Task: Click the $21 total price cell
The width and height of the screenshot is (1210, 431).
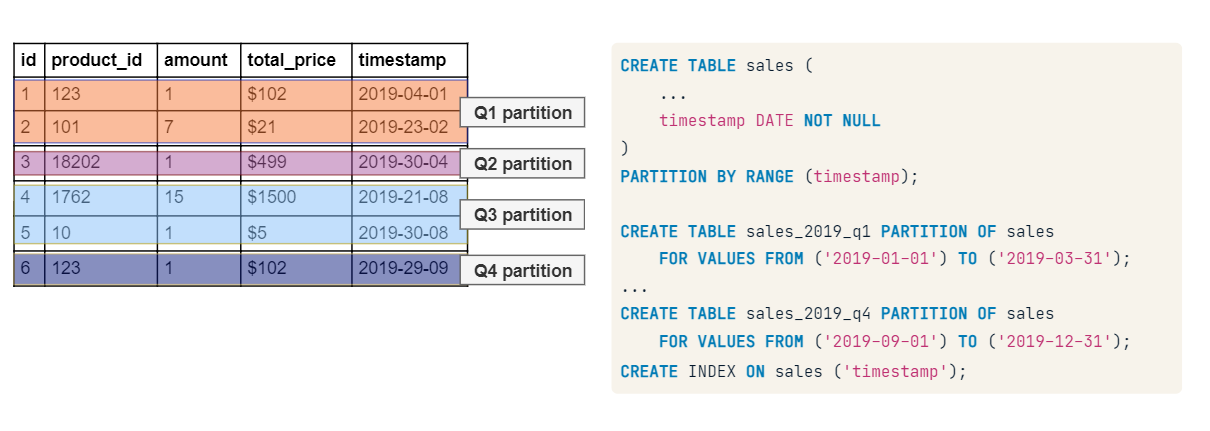Action: [x=261, y=127]
